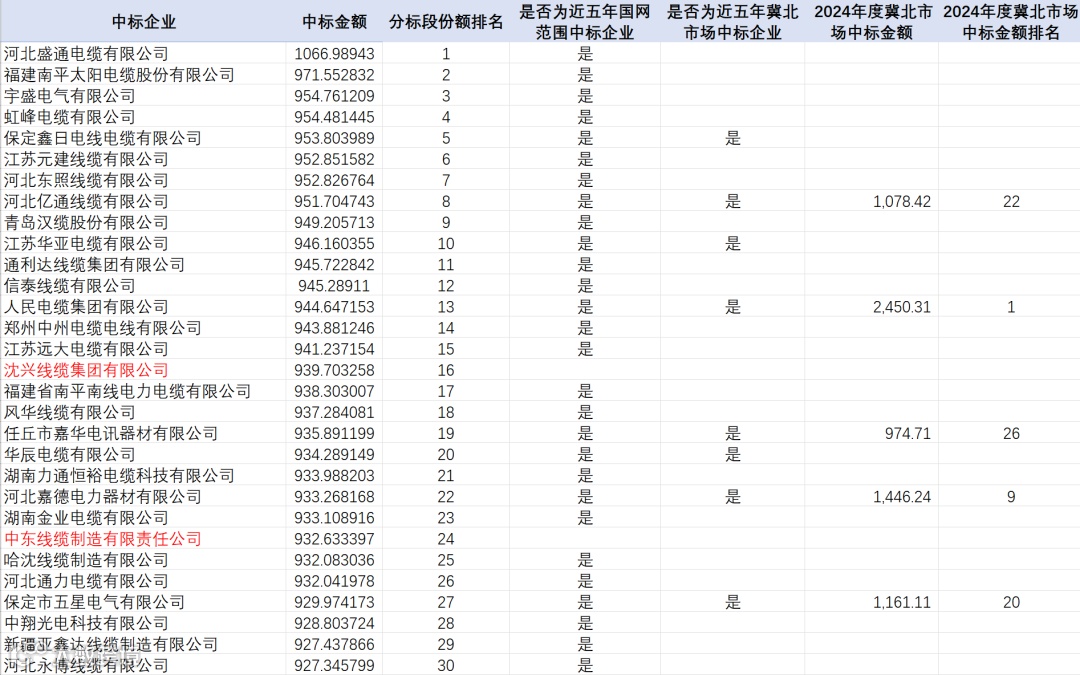Click amount cell 929.974173
This screenshot has height=675, width=1080.
coord(334,602)
